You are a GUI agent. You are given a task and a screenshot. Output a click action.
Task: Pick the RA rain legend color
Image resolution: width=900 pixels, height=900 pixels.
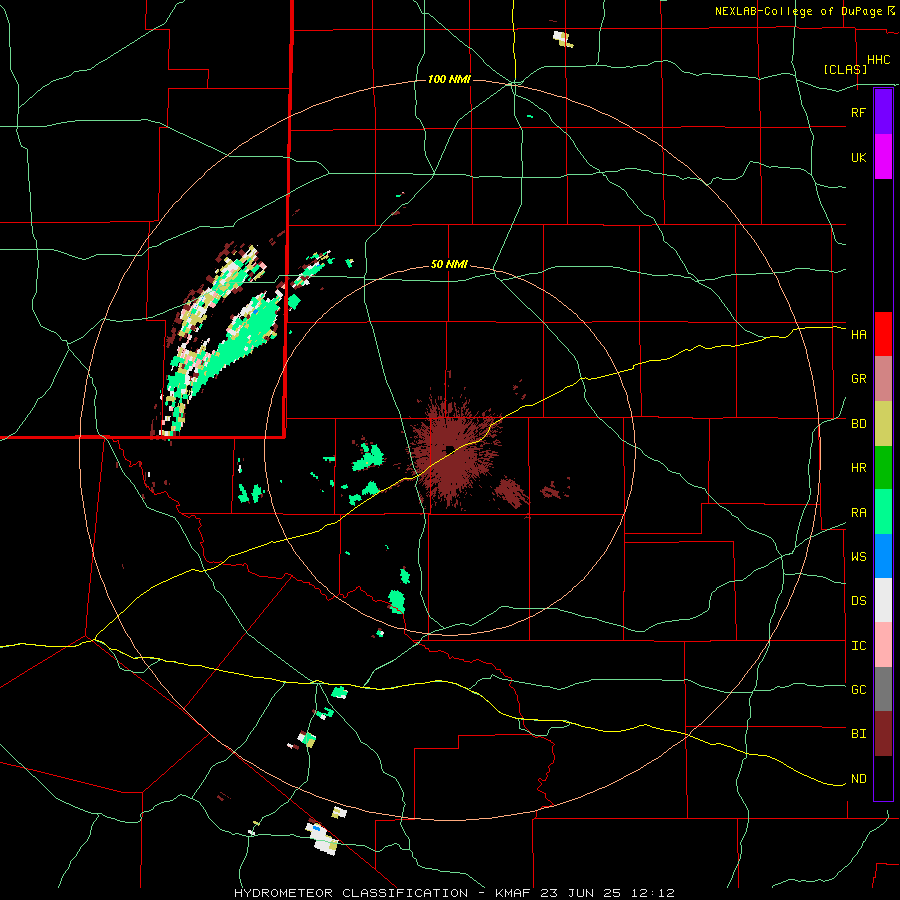pyautogui.click(x=883, y=512)
